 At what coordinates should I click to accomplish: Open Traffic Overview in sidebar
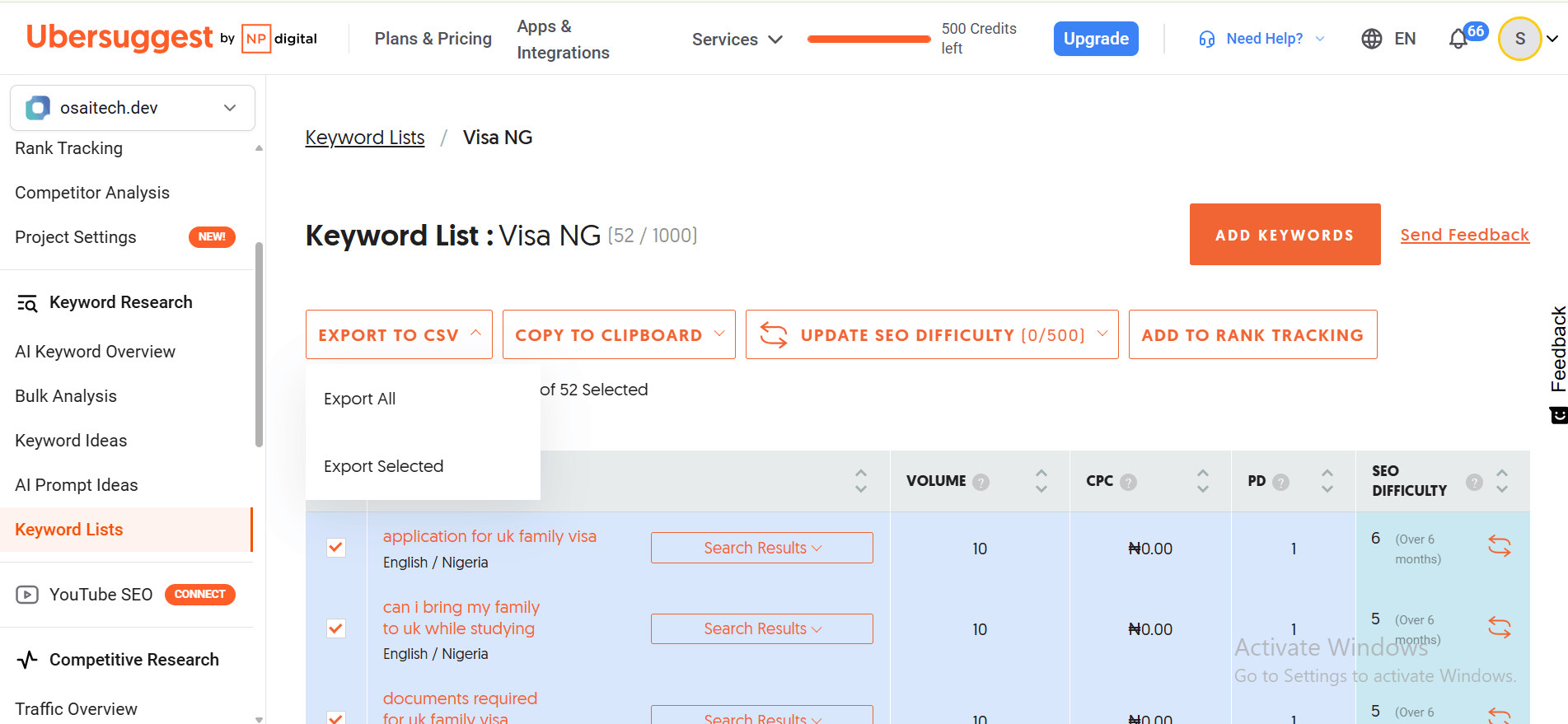pyautogui.click(x=76, y=709)
